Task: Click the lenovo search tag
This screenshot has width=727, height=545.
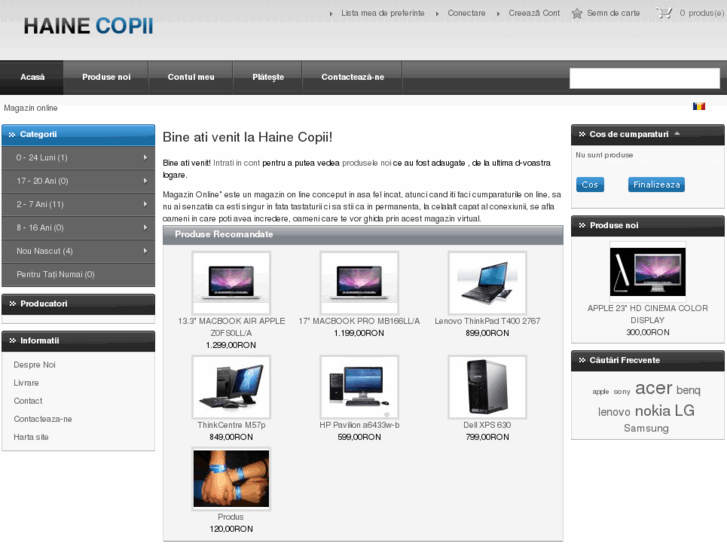Action: (614, 412)
